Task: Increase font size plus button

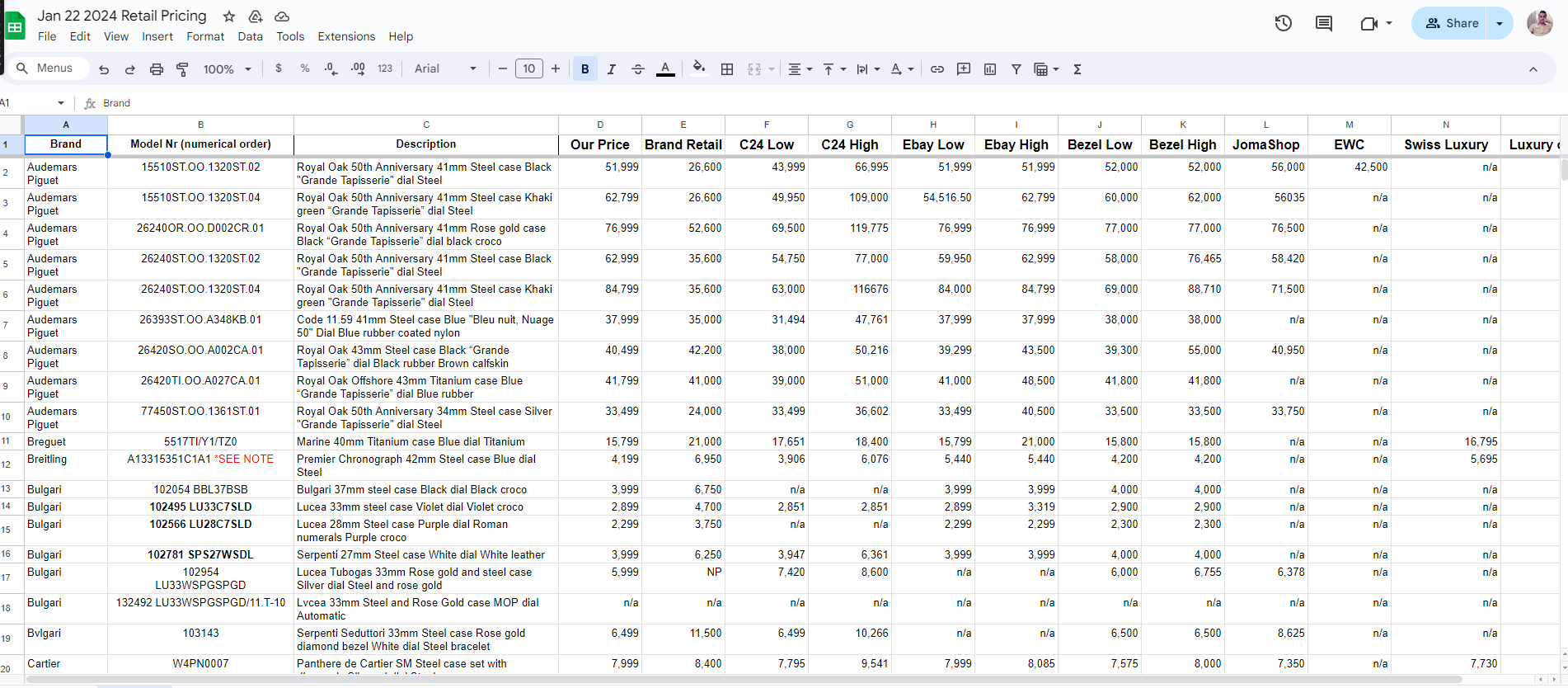Action: click(x=556, y=68)
